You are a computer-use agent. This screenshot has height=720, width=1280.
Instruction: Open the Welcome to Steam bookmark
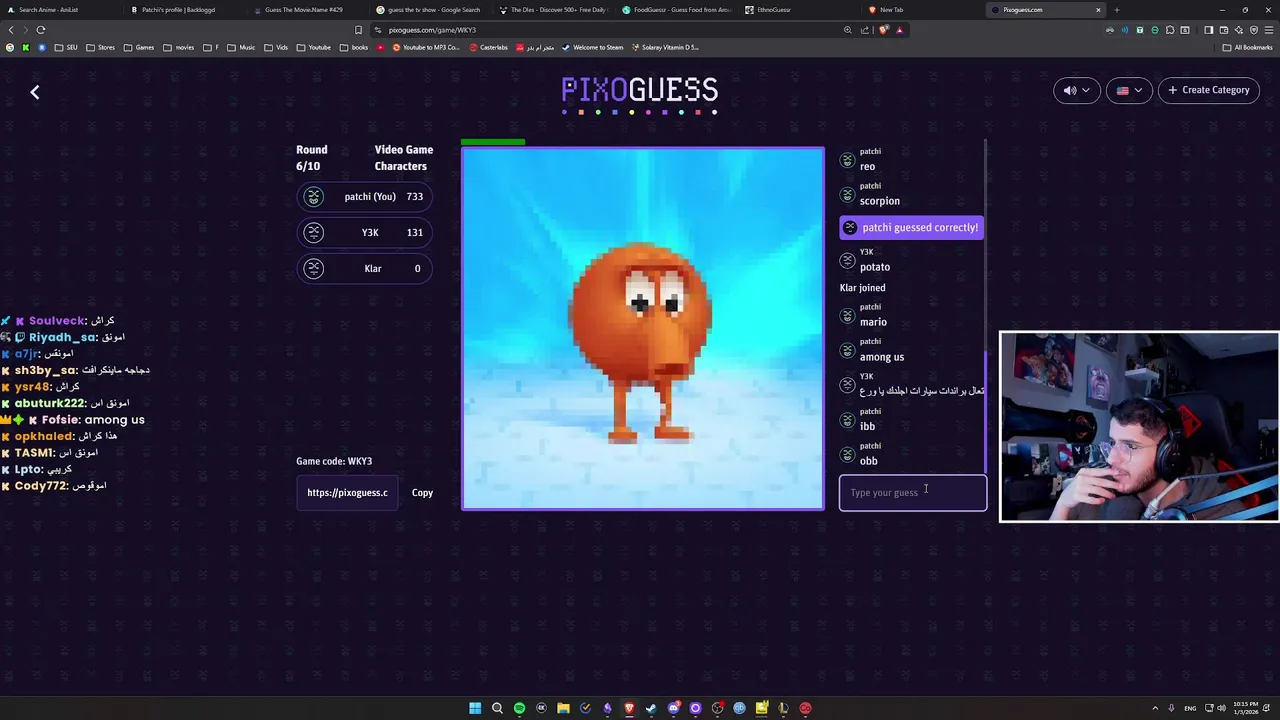pos(592,47)
